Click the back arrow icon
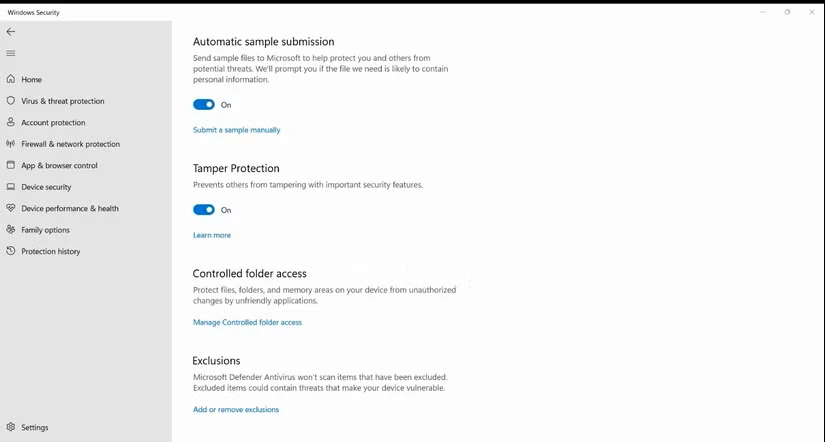Viewport: 825px width, 442px height. [11, 32]
